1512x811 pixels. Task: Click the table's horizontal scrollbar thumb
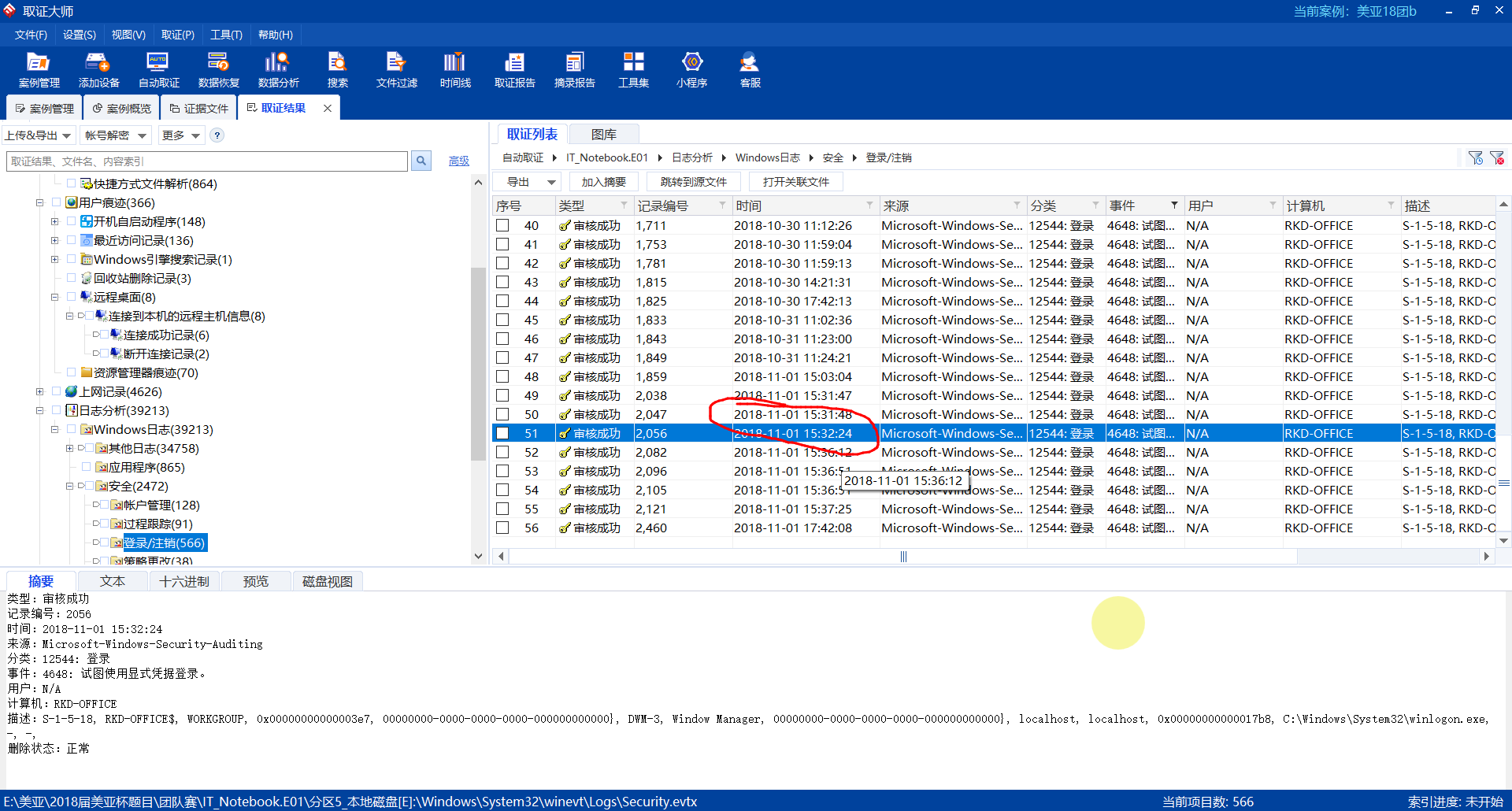click(903, 556)
